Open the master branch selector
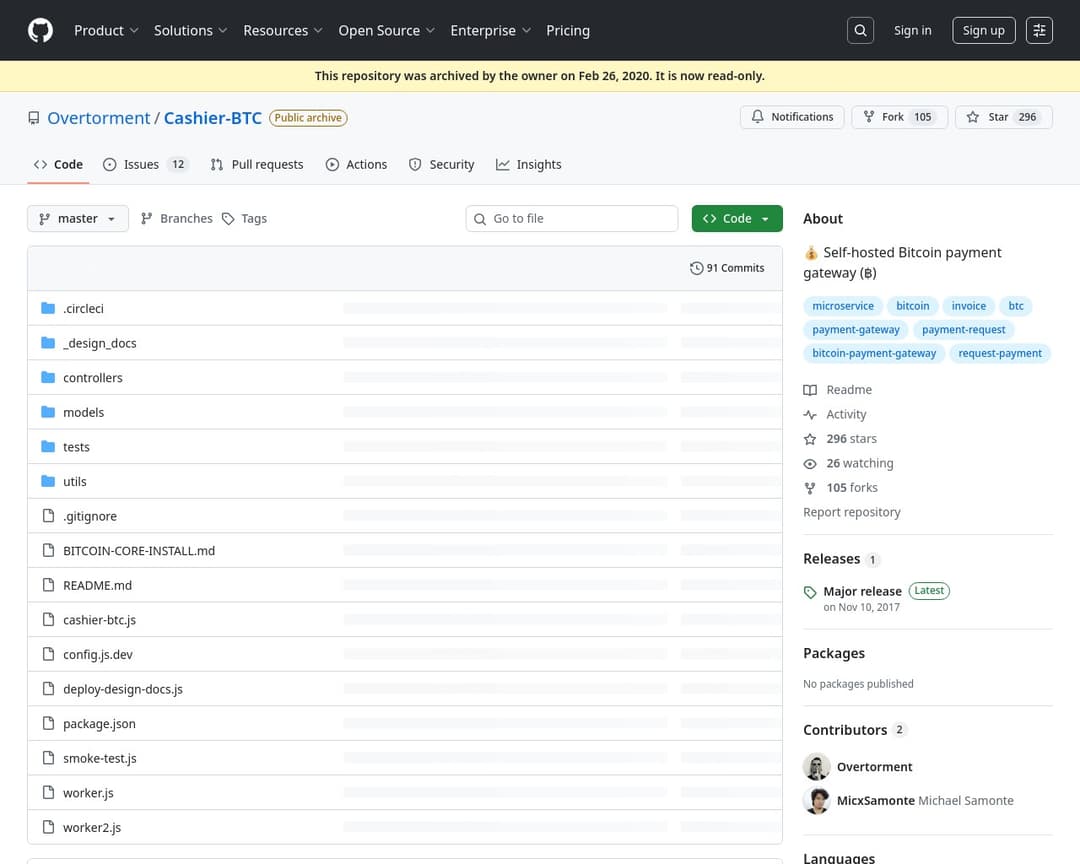Screen dimensions: 1080x864 pos(78,218)
